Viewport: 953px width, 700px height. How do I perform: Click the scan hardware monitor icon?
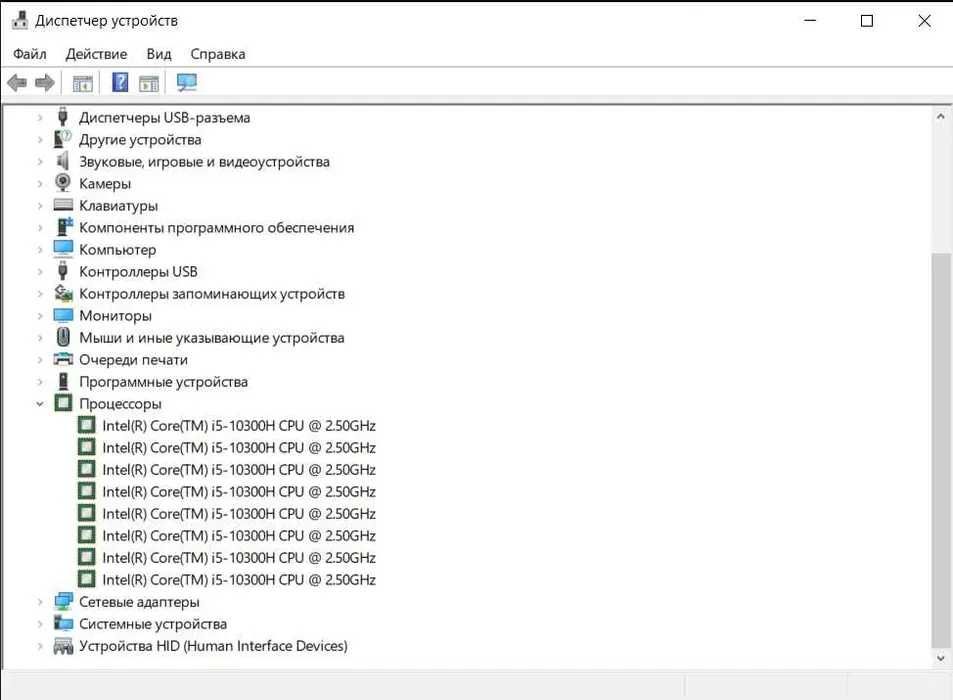pyautogui.click(x=187, y=82)
